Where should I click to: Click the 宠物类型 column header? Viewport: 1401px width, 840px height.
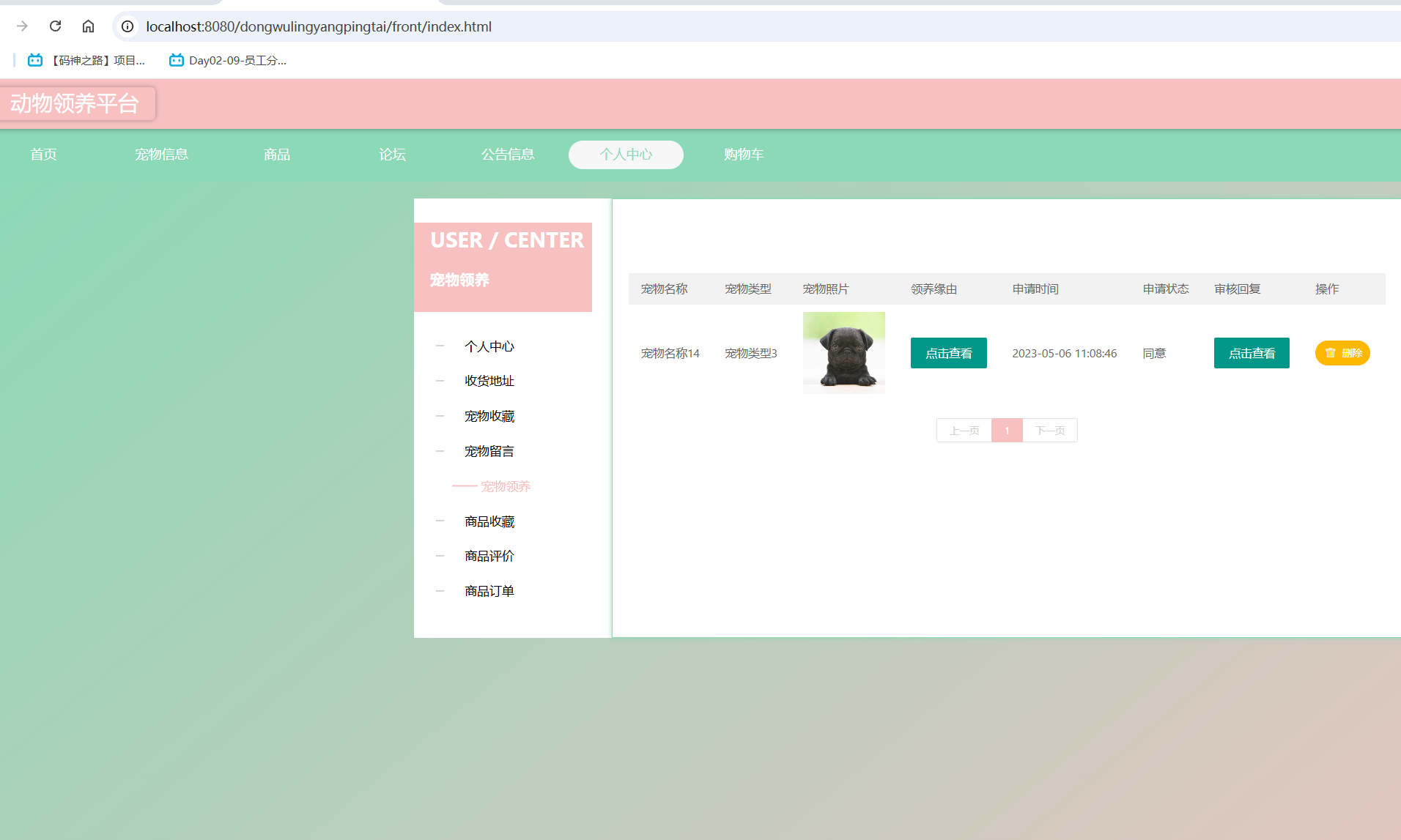[x=747, y=289]
